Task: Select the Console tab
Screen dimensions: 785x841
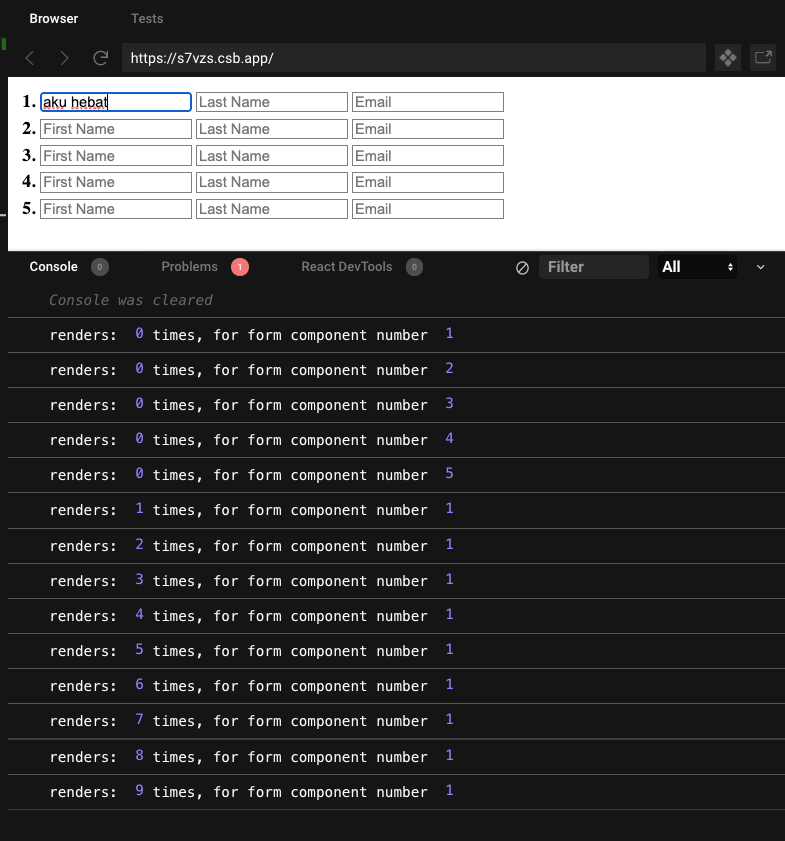Action: [54, 267]
